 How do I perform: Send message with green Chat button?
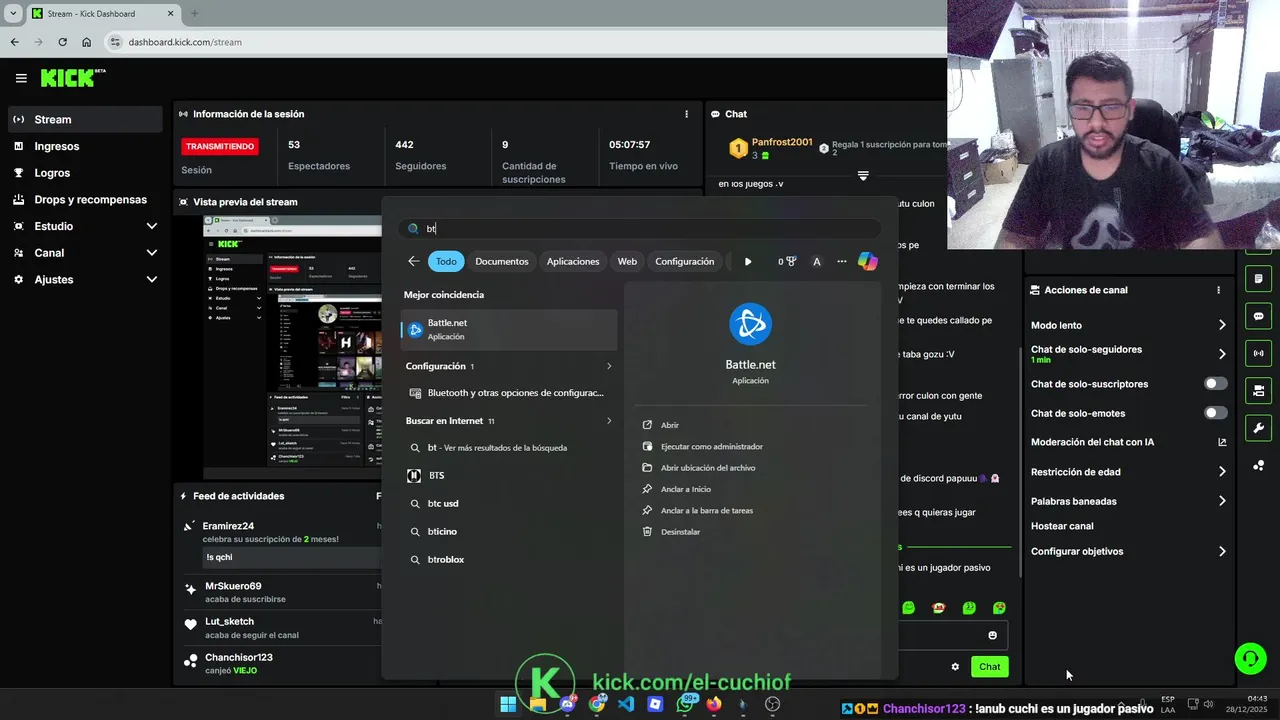click(989, 667)
